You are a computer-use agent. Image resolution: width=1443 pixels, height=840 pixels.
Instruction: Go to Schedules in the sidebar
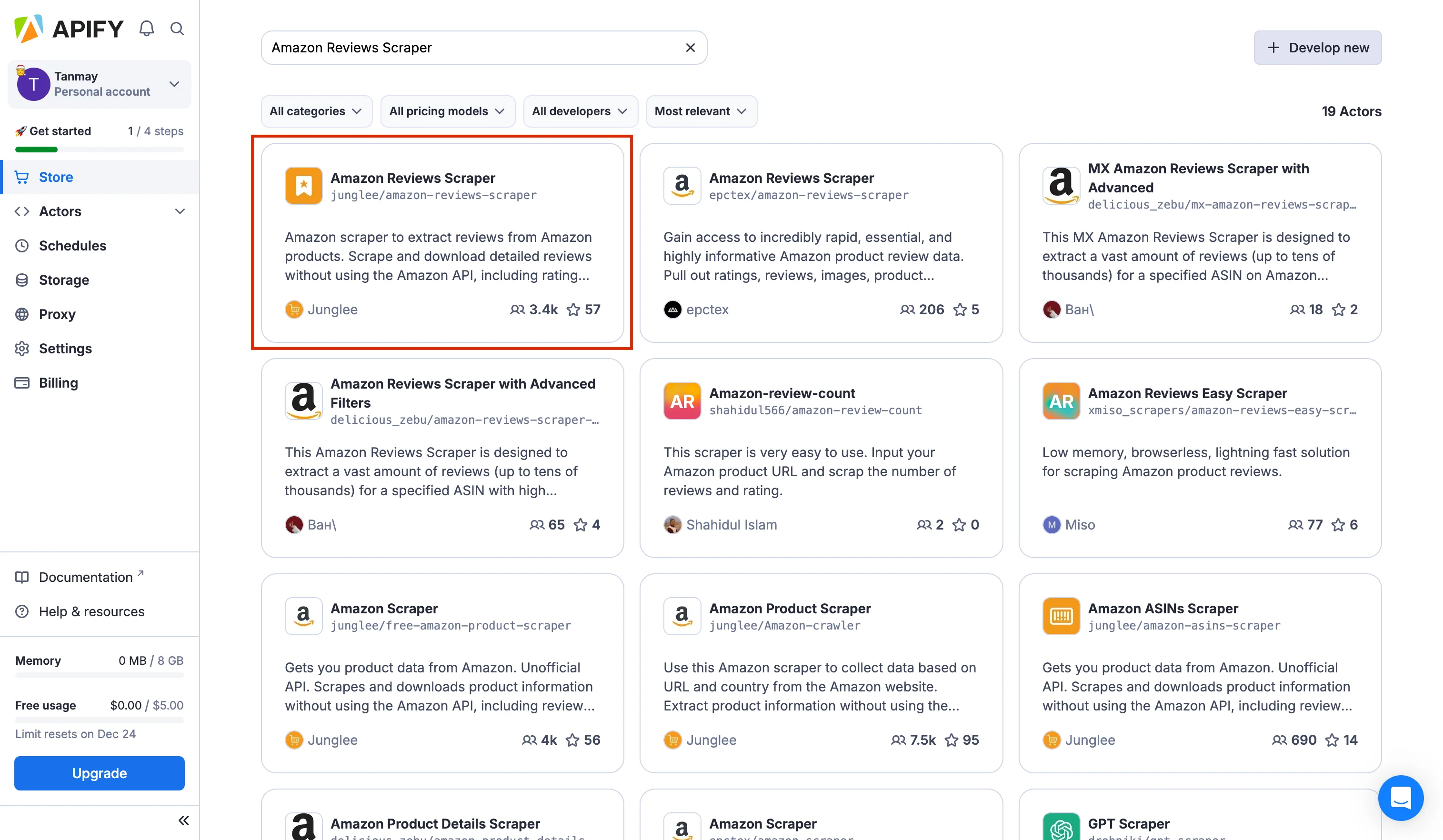[72, 246]
